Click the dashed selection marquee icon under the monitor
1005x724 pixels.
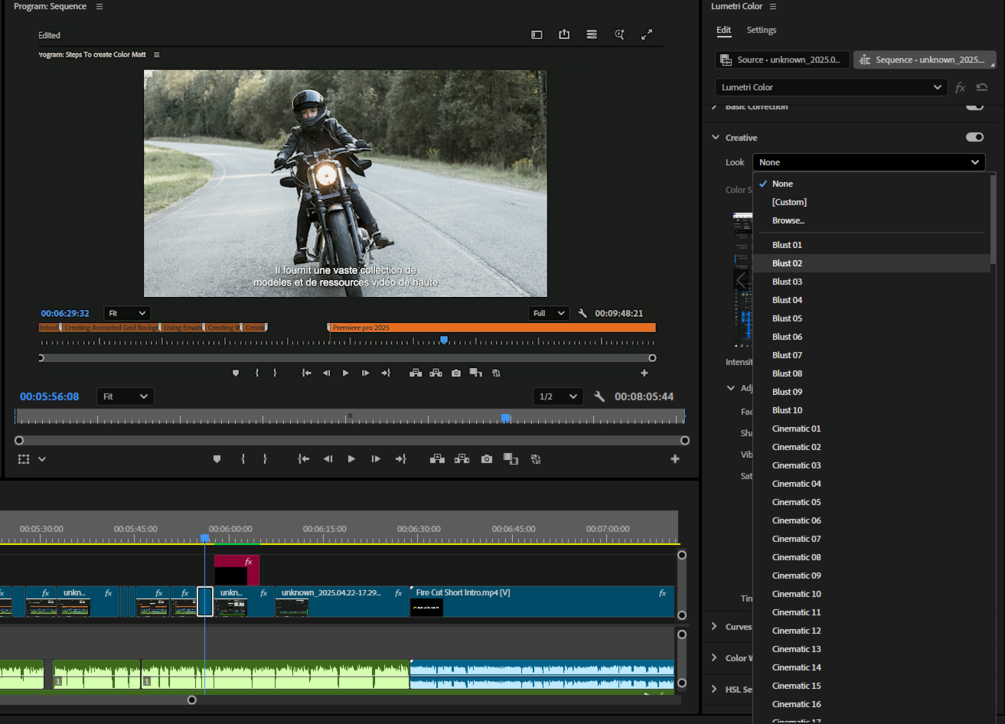[x=24, y=459]
